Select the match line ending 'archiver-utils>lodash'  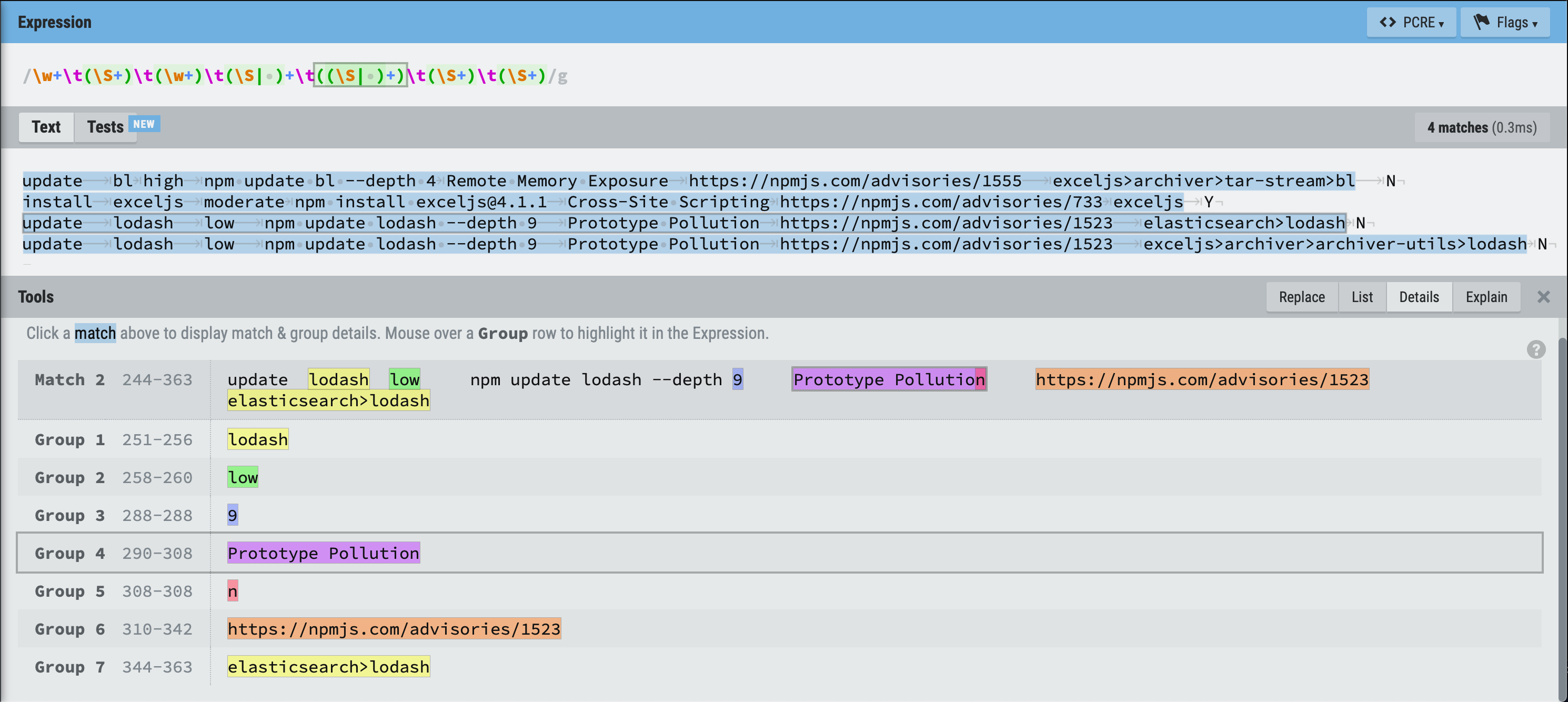774,244
